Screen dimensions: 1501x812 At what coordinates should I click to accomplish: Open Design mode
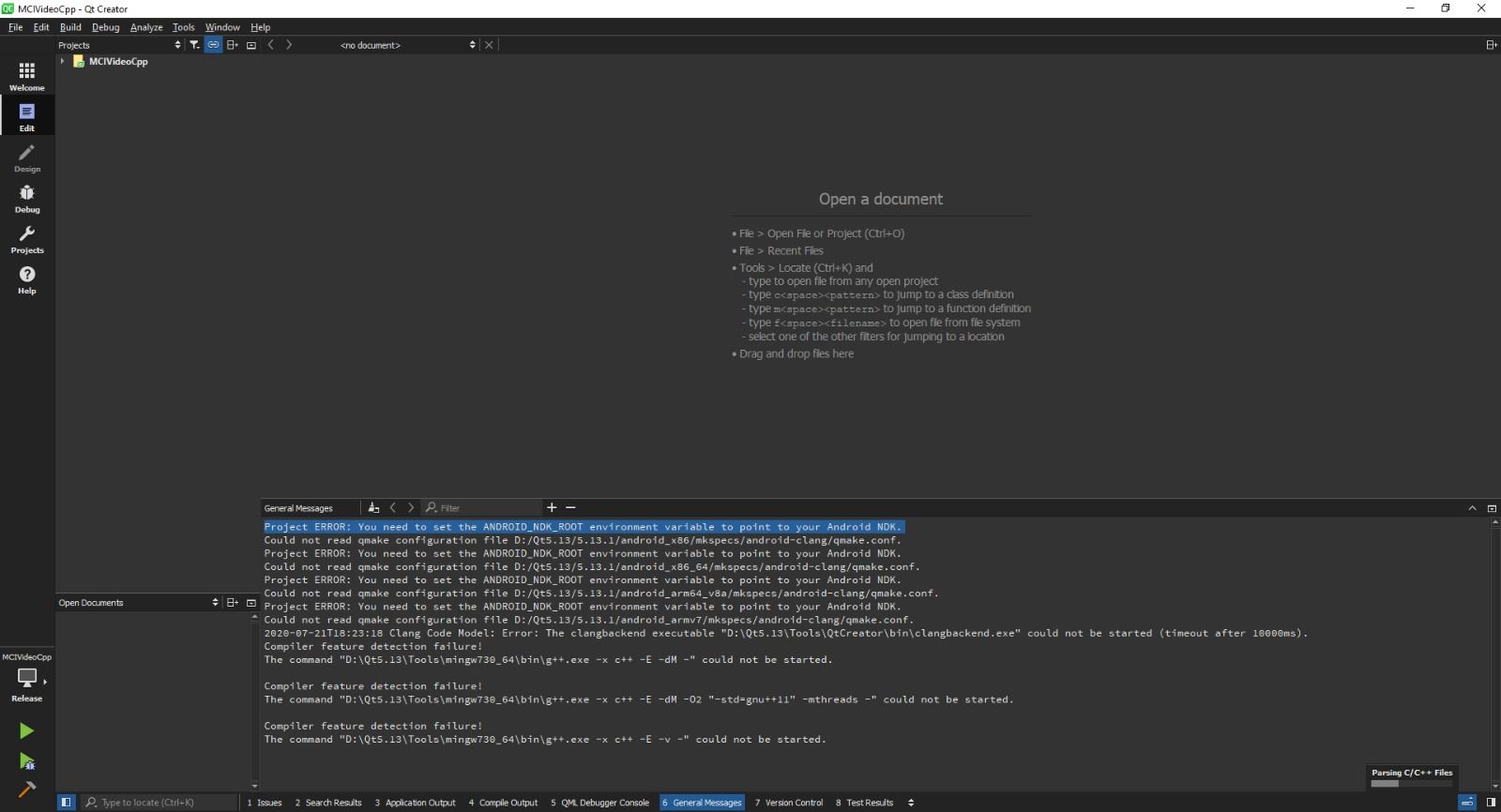pyautogui.click(x=27, y=158)
